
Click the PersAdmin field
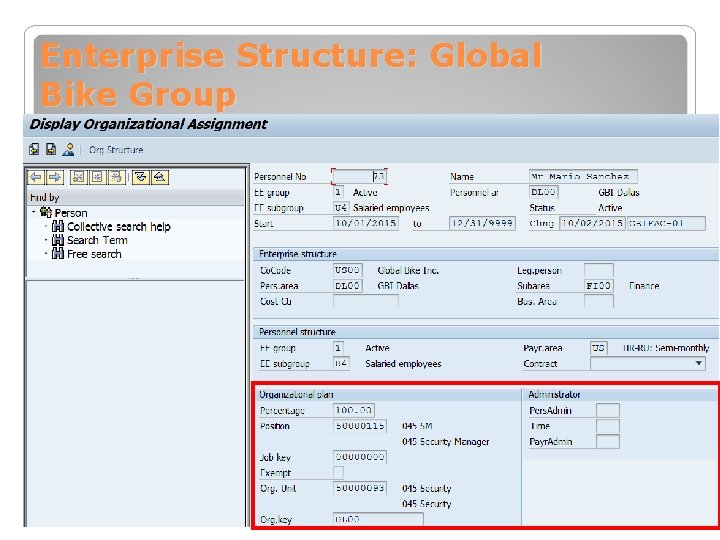pyautogui.click(x=608, y=410)
